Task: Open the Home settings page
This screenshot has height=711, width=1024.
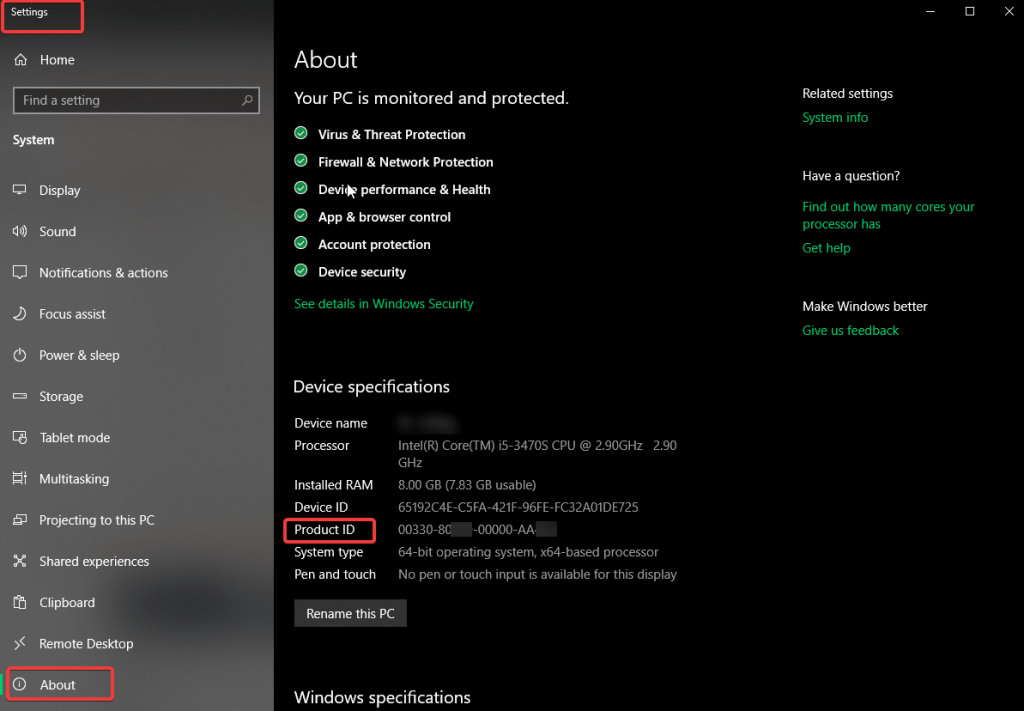Action: [x=57, y=60]
